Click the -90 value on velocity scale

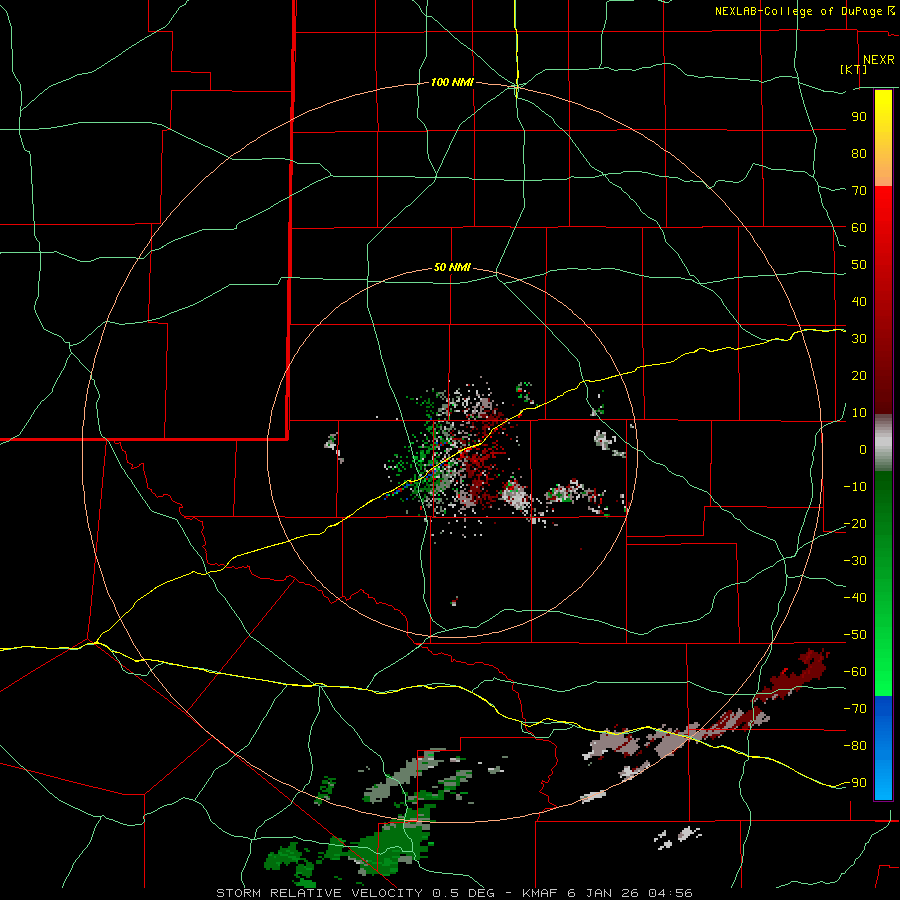[855, 782]
